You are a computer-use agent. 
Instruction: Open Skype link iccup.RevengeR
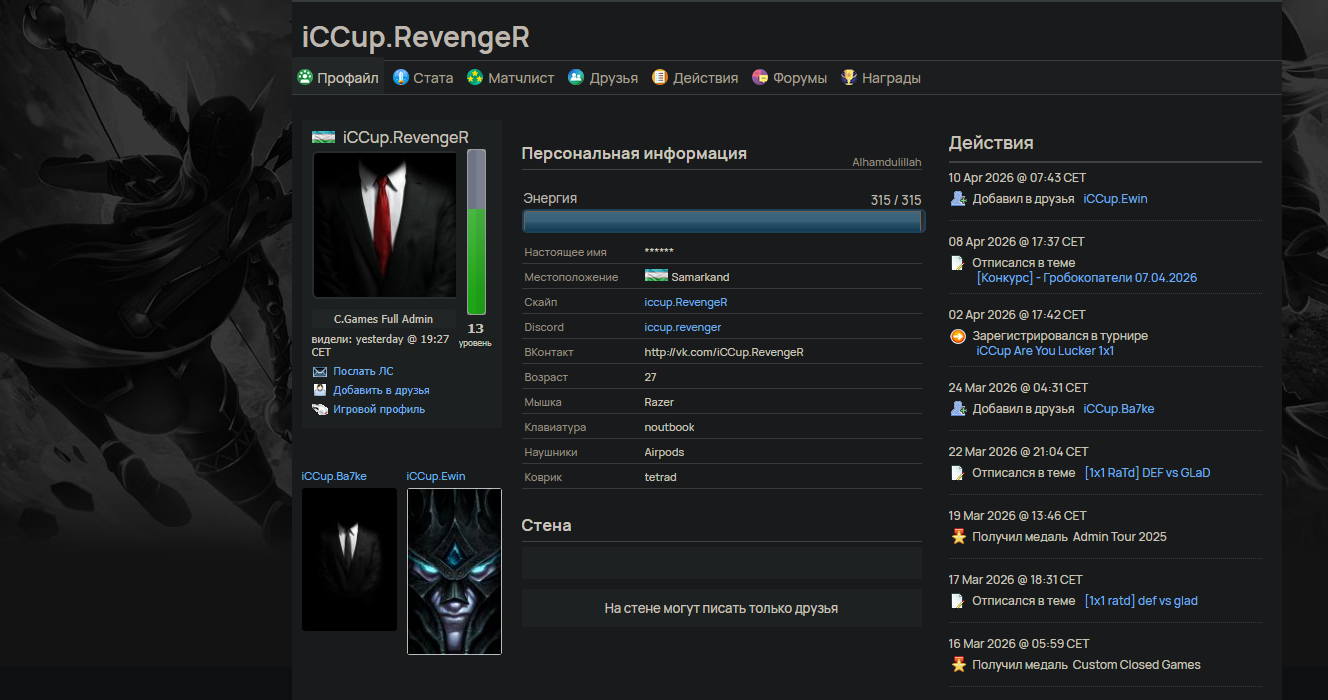(686, 302)
